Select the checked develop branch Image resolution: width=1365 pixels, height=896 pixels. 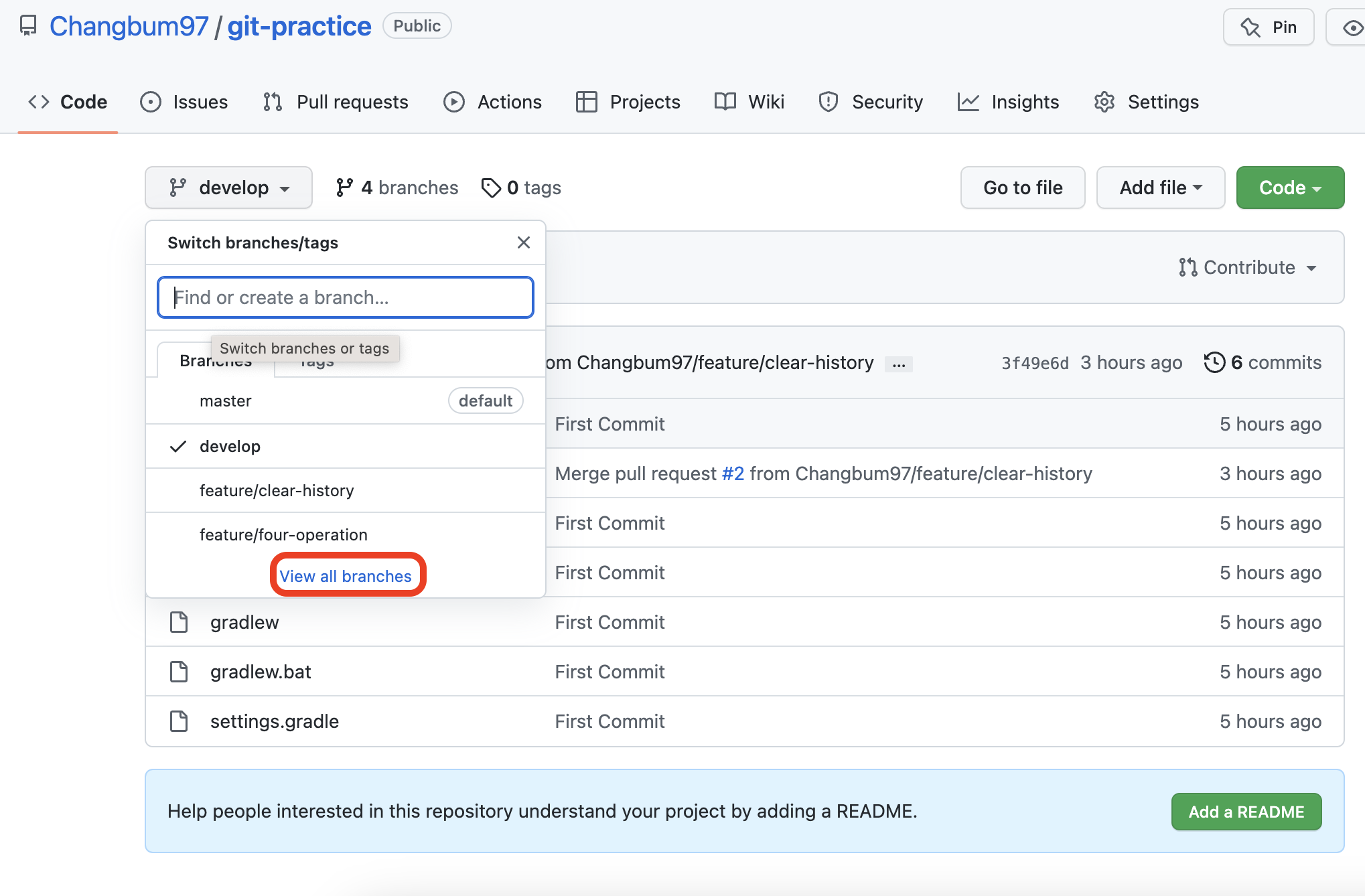(x=230, y=446)
